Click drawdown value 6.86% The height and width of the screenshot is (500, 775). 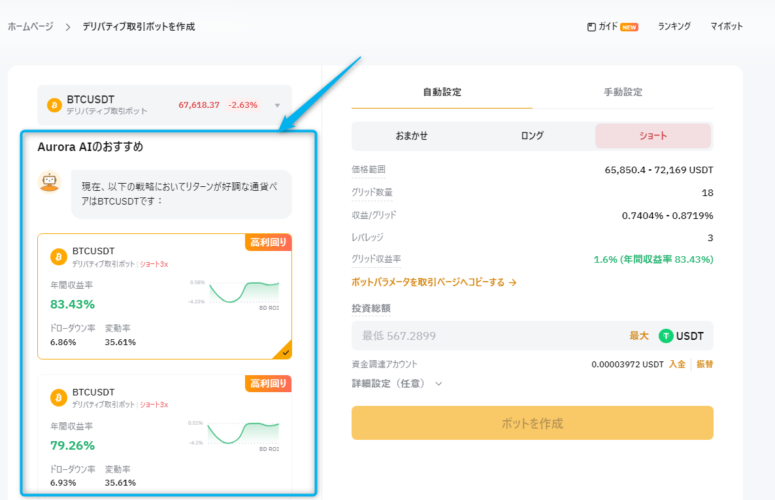click(63, 342)
